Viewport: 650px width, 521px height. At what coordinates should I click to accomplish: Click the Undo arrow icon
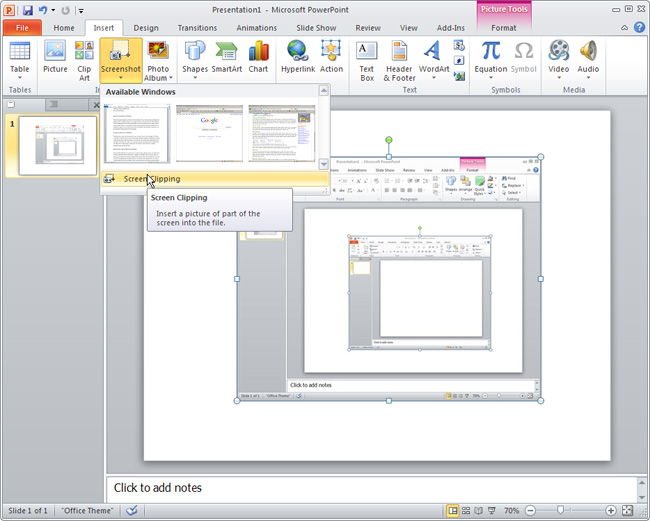click(43, 10)
